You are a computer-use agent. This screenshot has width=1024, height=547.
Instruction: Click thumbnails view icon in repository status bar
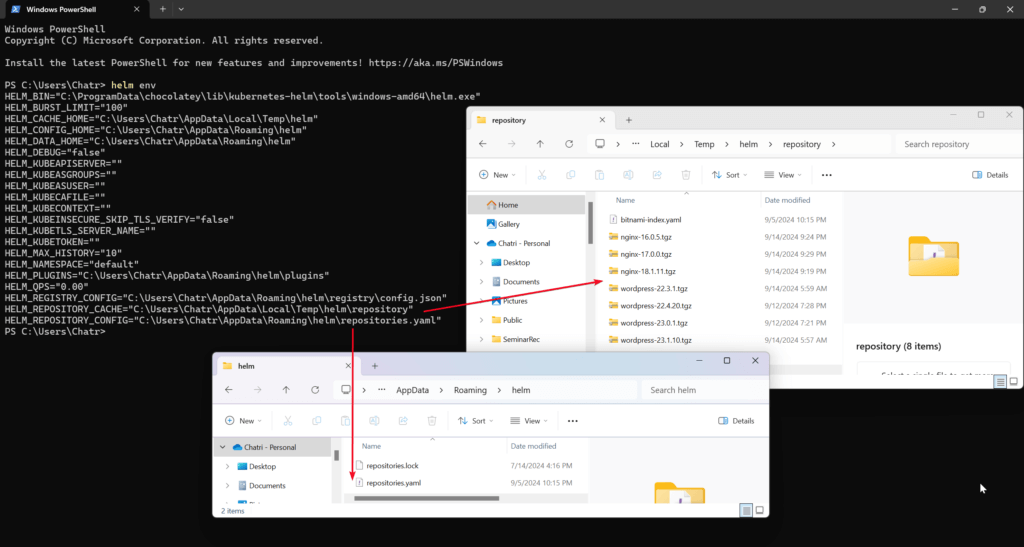(x=1014, y=382)
